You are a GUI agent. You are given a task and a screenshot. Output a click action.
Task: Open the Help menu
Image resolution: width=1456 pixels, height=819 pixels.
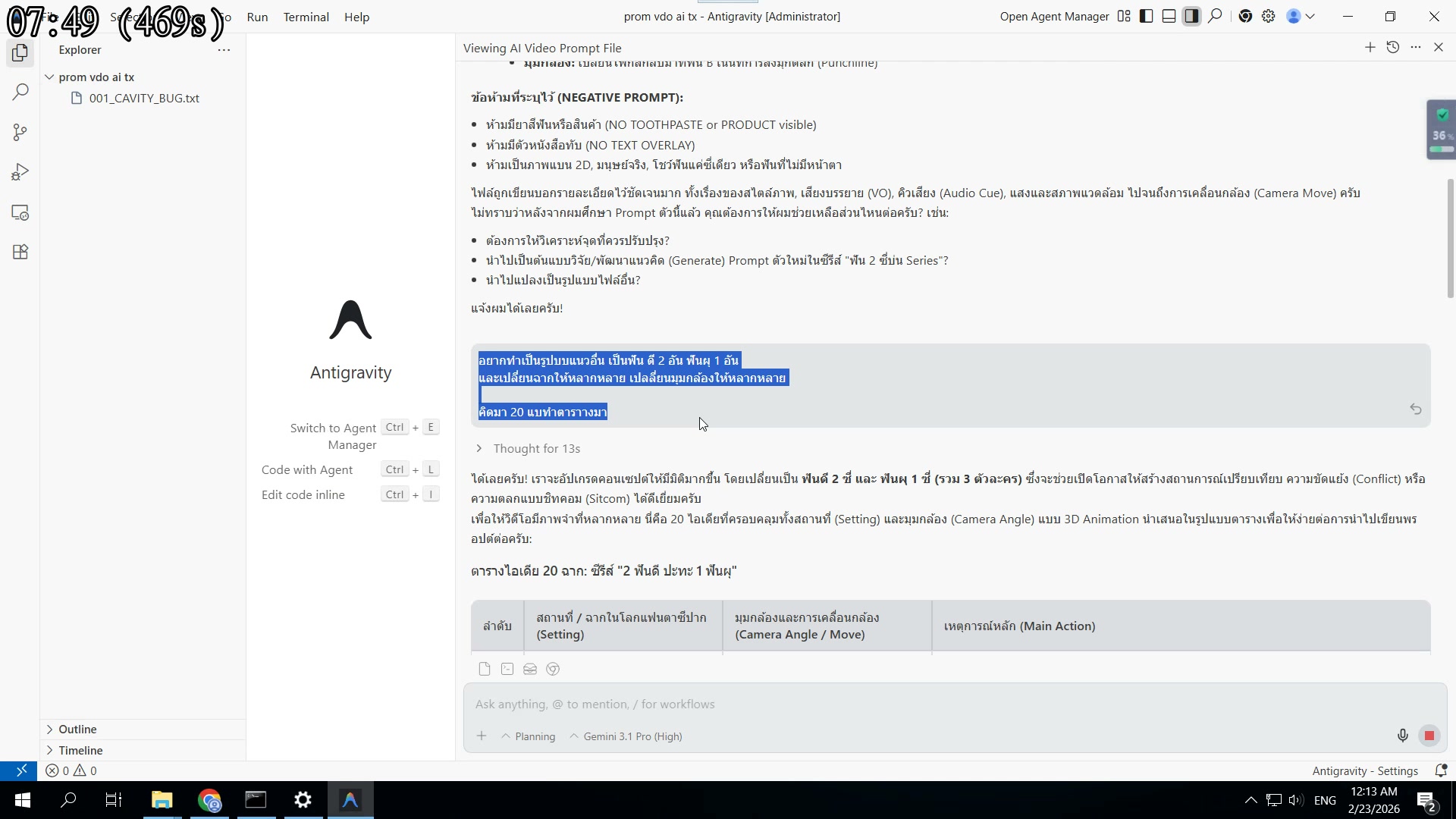(356, 17)
